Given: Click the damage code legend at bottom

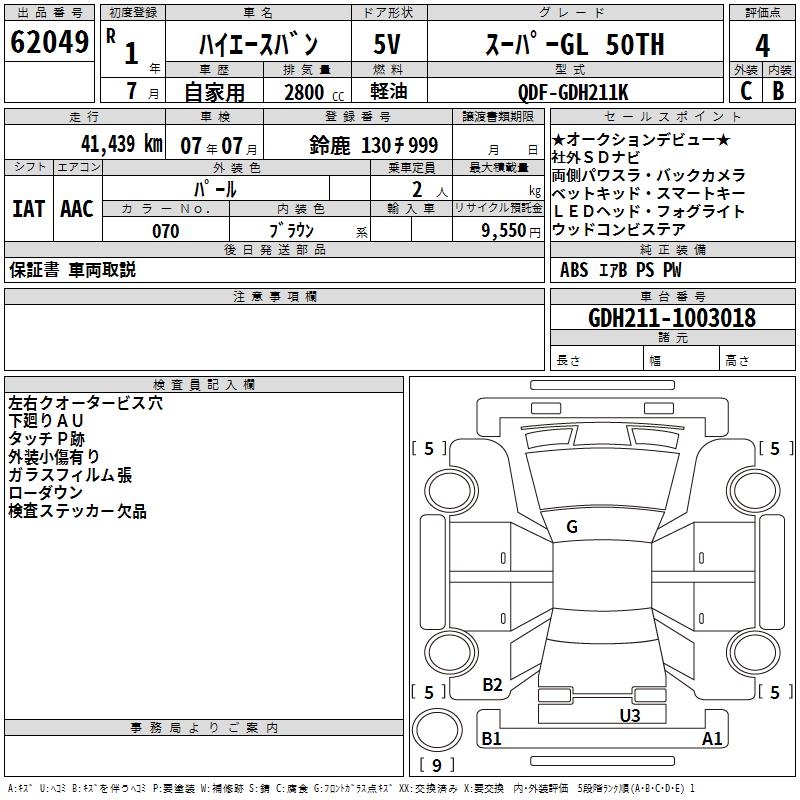Looking at the screenshot, I should coord(352,789).
